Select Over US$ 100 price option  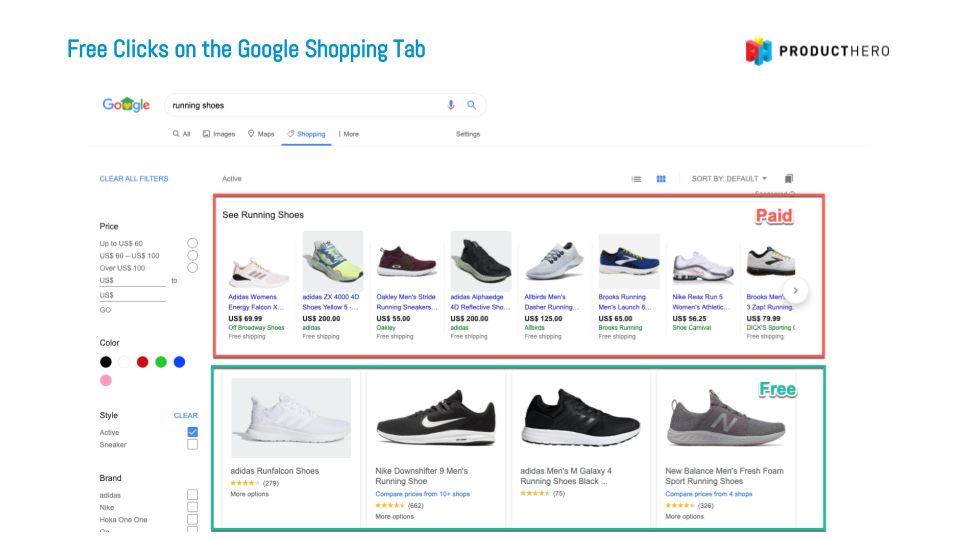[192, 268]
